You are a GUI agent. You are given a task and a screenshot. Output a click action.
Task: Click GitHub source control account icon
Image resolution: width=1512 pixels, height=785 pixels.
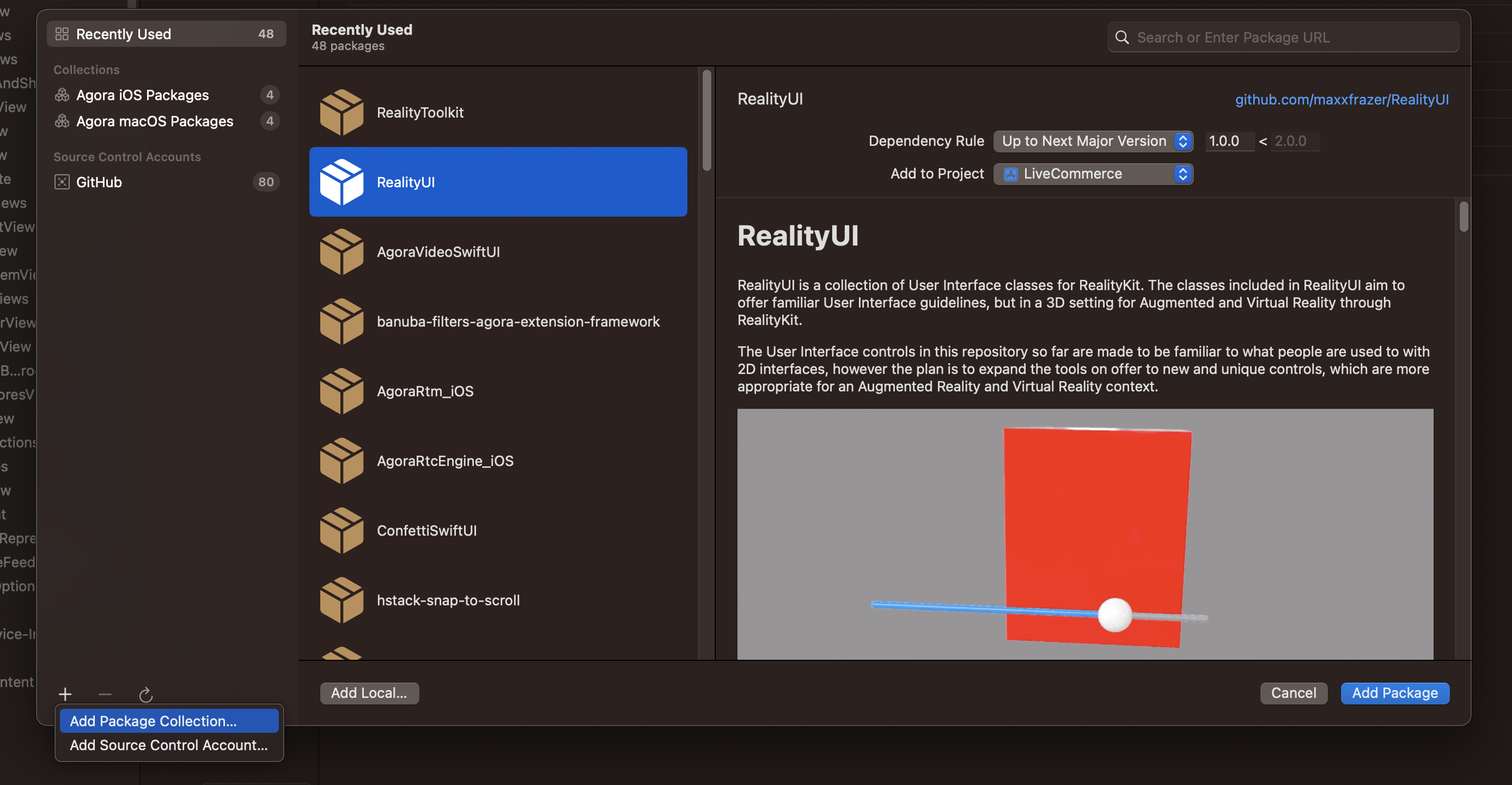62,182
